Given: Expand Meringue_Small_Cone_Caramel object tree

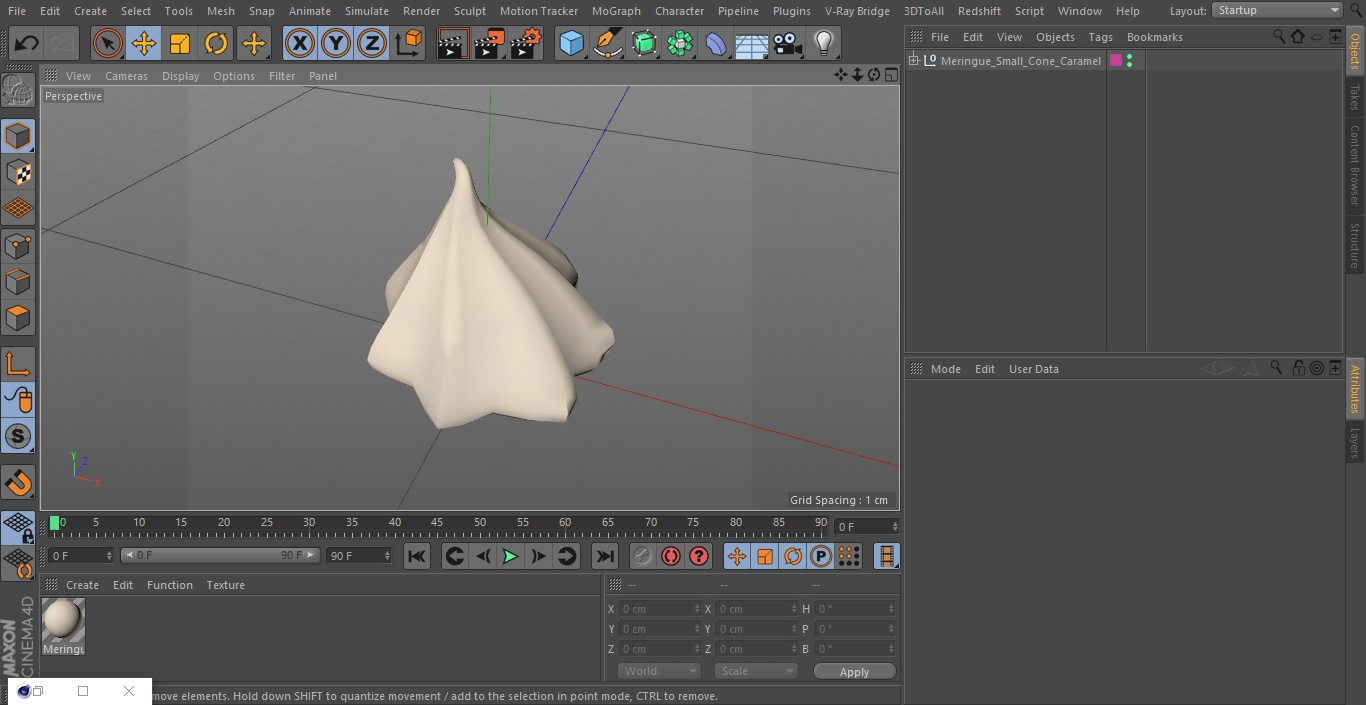Looking at the screenshot, I should 913,61.
